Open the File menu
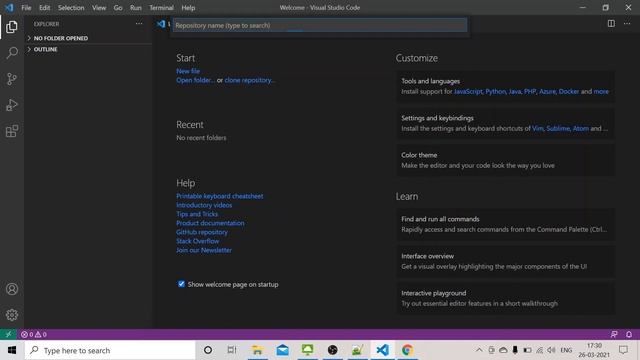This screenshot has height=360, width=640. [26, 8]
